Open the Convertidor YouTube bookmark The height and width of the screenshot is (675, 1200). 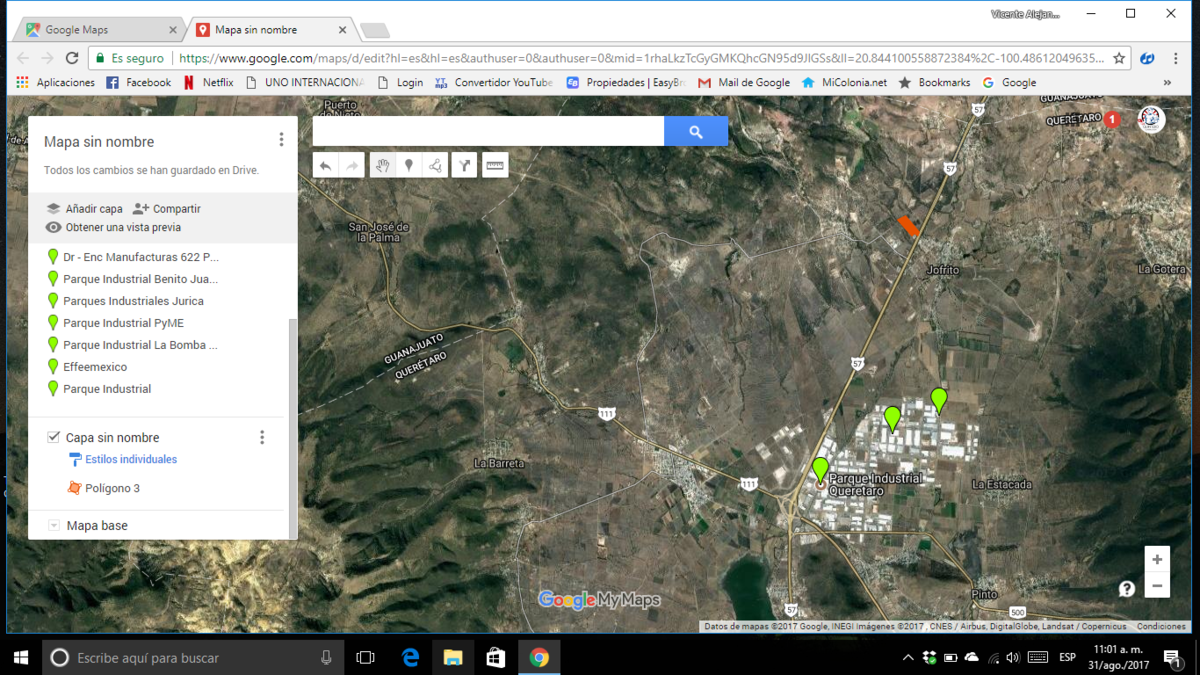493,83
